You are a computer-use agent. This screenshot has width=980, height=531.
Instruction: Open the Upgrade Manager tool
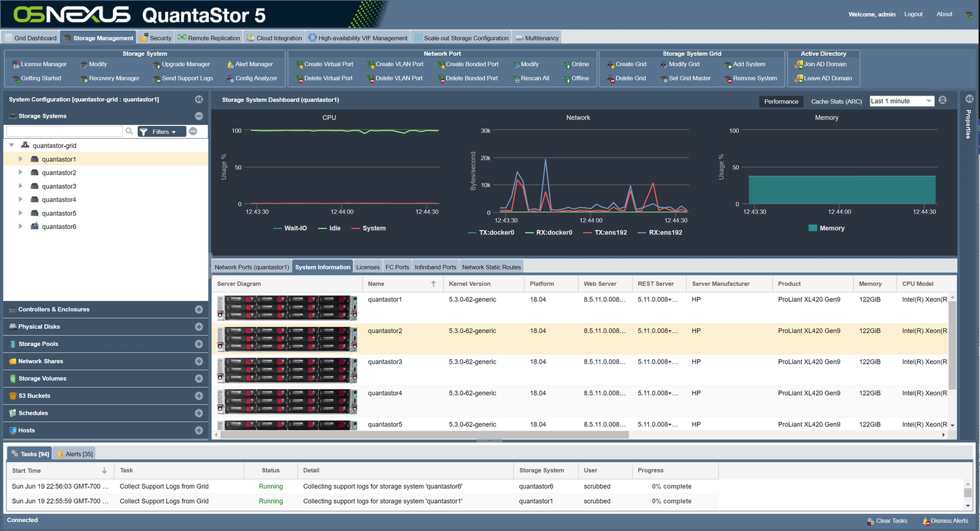click(x=181, y=64)
